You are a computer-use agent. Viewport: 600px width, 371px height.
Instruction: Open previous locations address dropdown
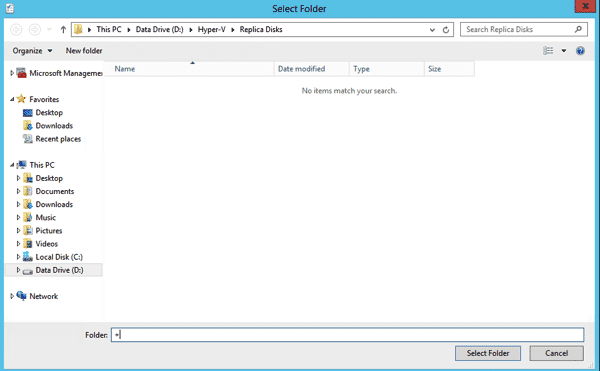pos(432,29)
